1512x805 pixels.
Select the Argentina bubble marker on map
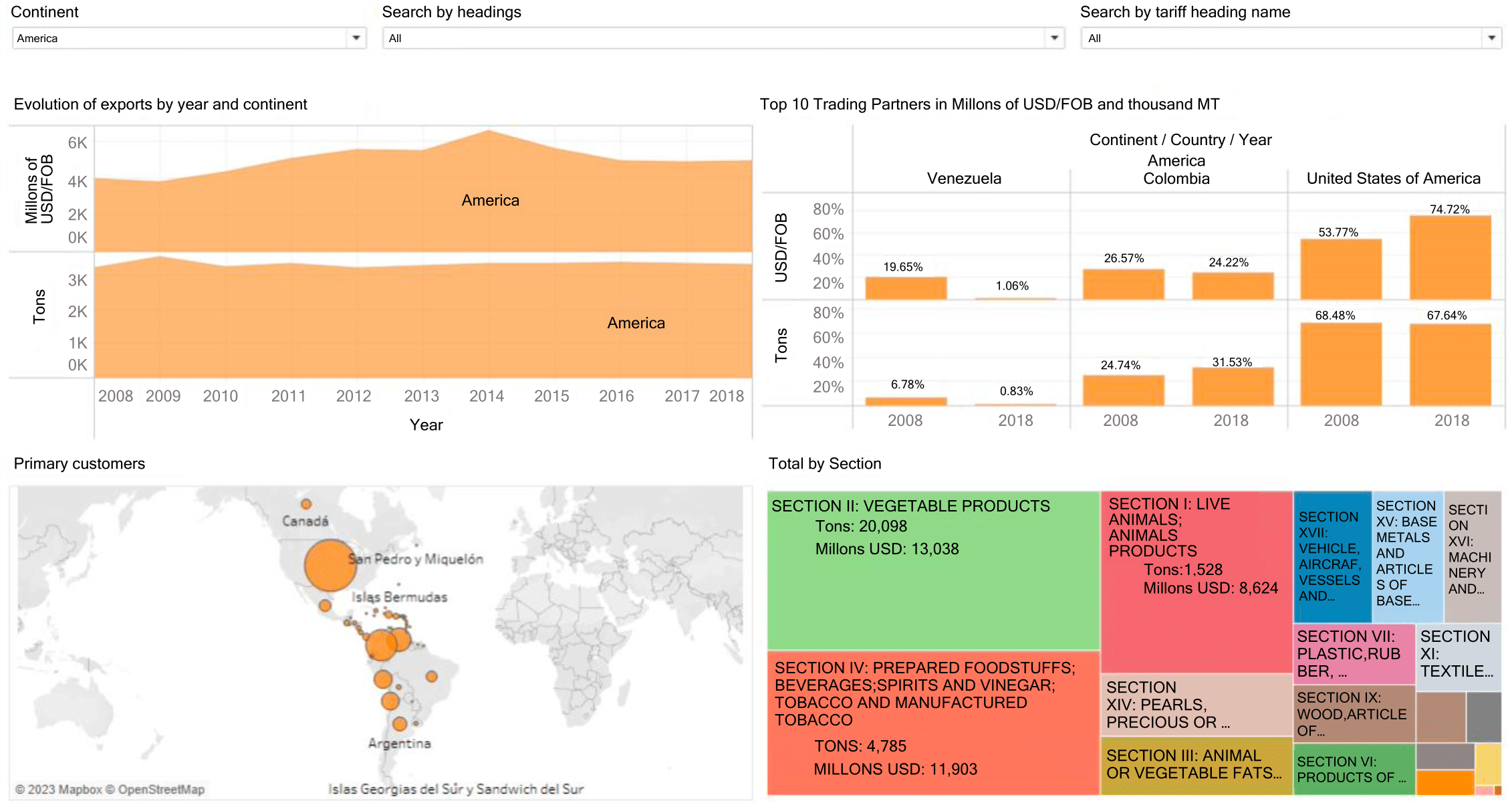click(400, 723)
